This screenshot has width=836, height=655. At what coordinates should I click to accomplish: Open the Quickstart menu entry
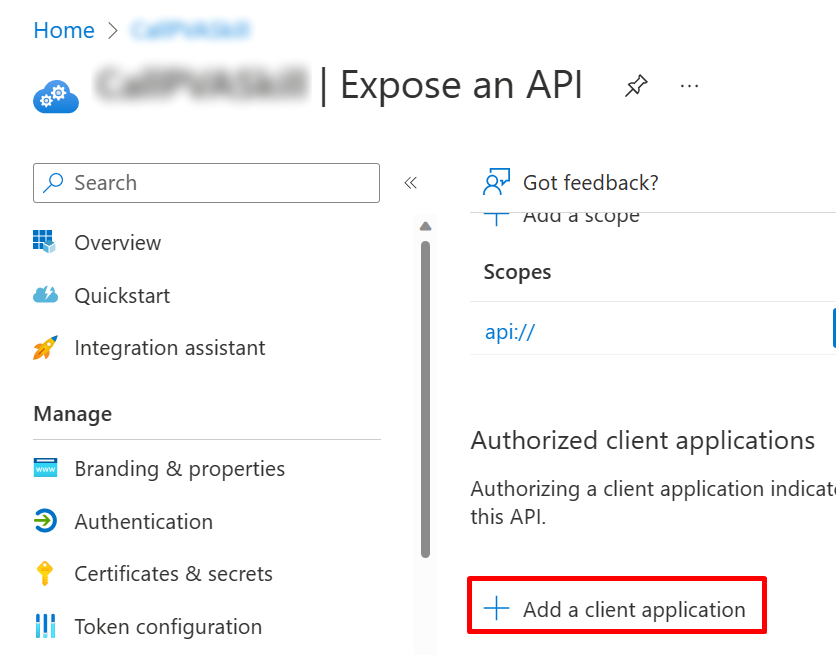click(122, 295)
